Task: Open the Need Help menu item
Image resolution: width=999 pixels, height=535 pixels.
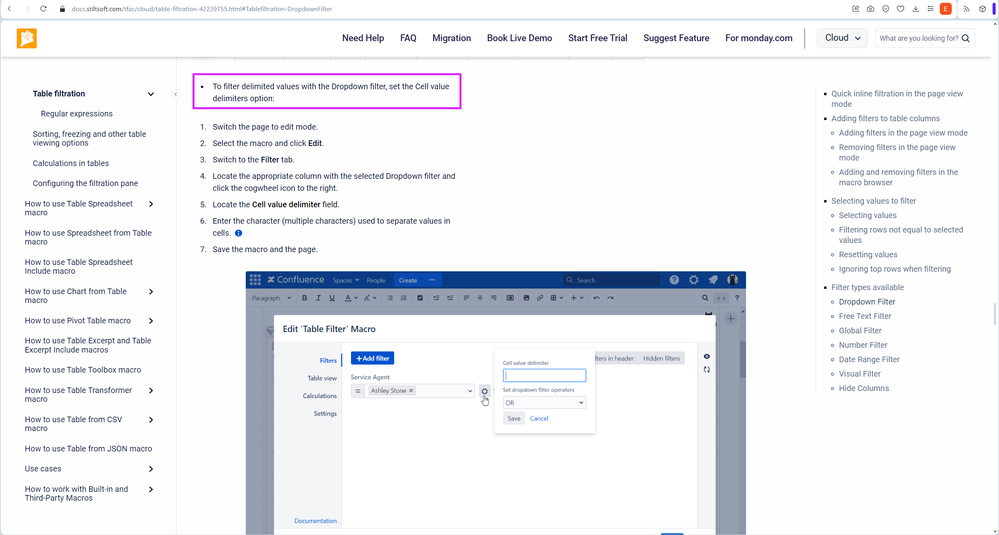Action: click(363, 38)
